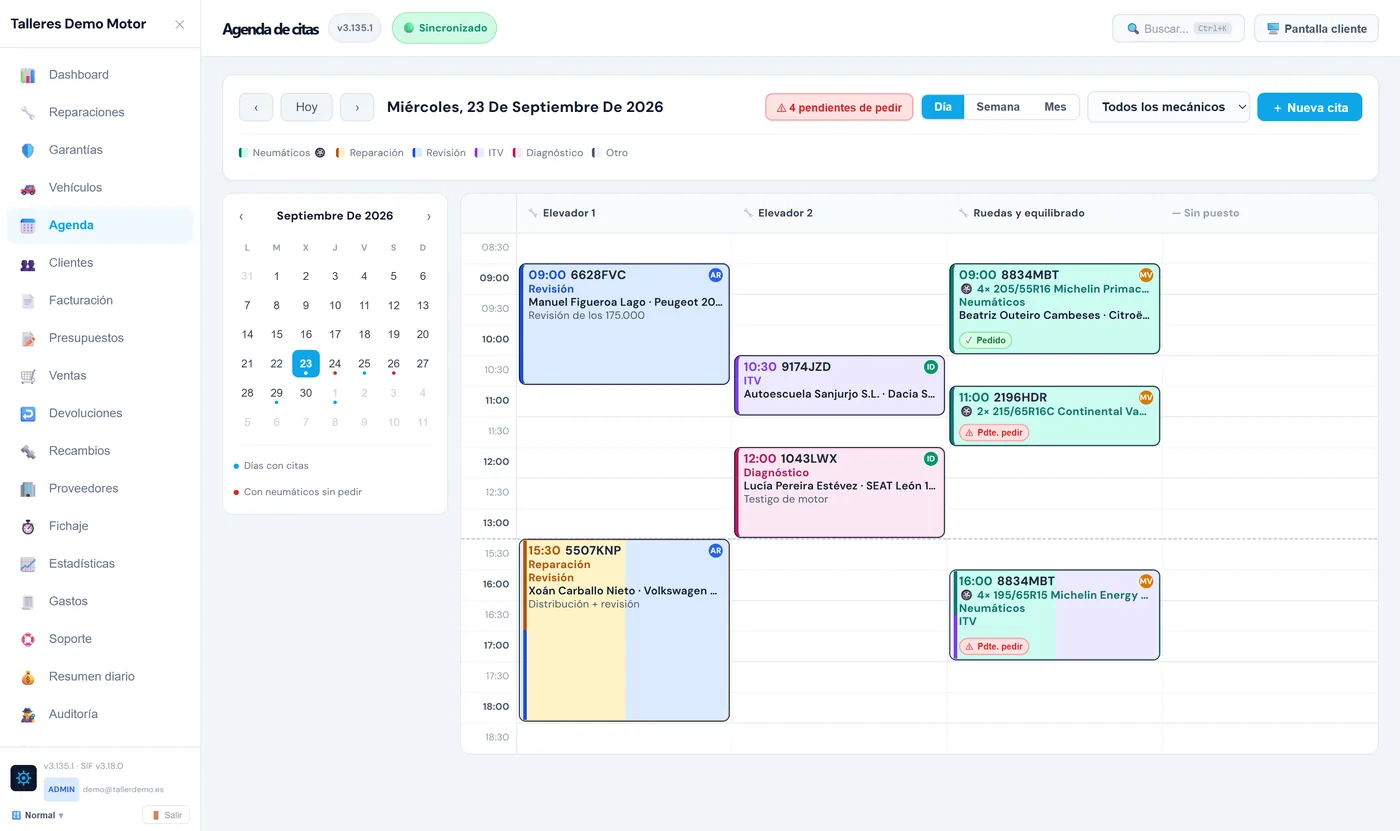The height and width of the screenshot is (831, 1400).
Task: Click the Devoluciones return icon
Action: 28,413
